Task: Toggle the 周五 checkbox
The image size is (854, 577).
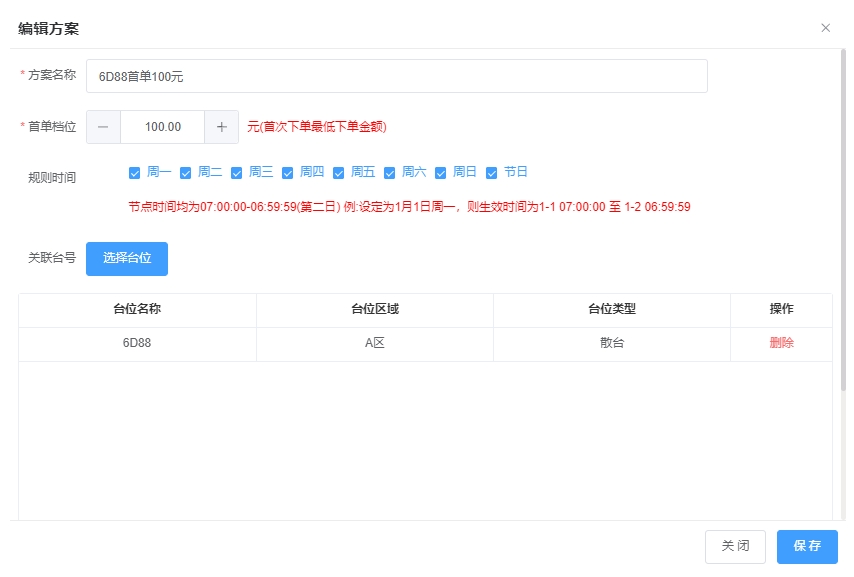Action: click(339, 172)
